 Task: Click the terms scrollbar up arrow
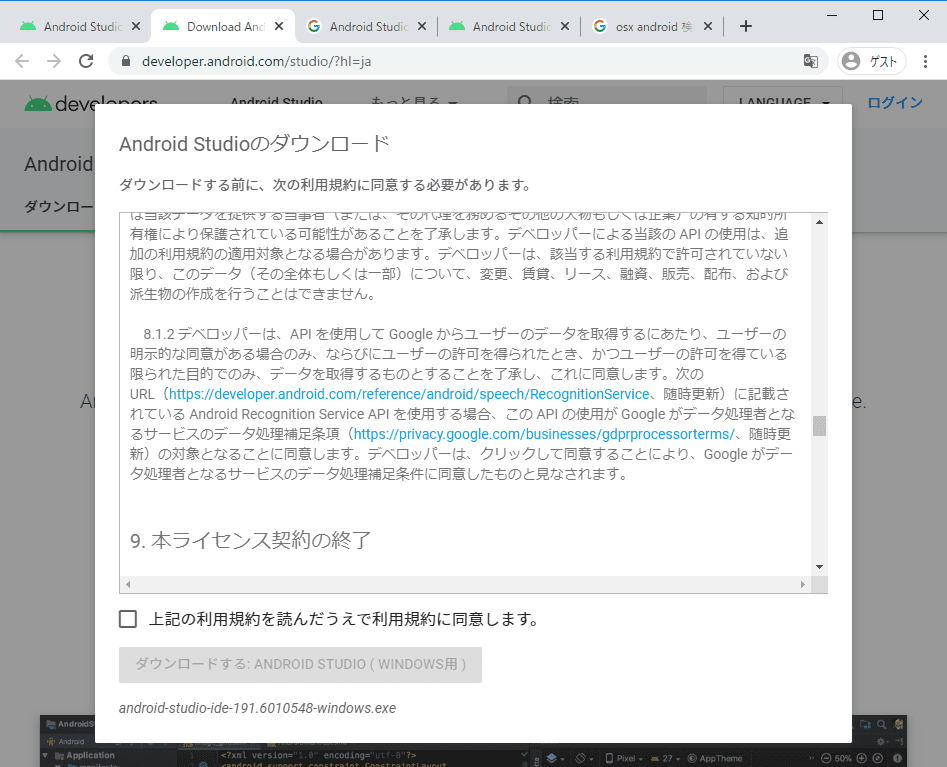point(820,222)
